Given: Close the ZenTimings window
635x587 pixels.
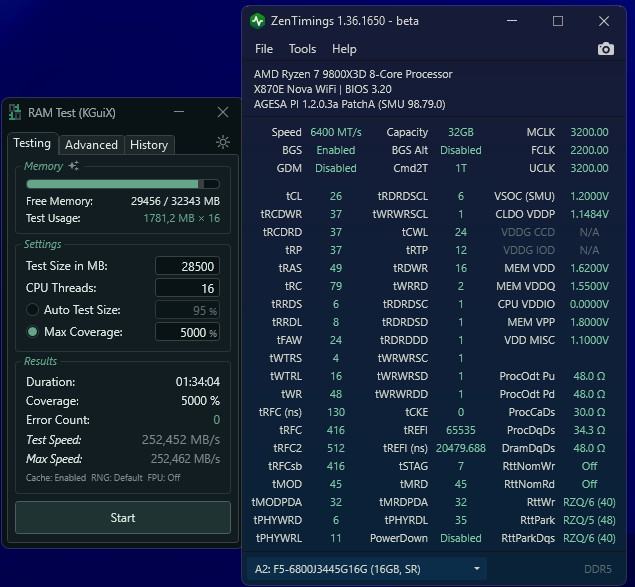Looking at the screenshot, I should (604, 21).
